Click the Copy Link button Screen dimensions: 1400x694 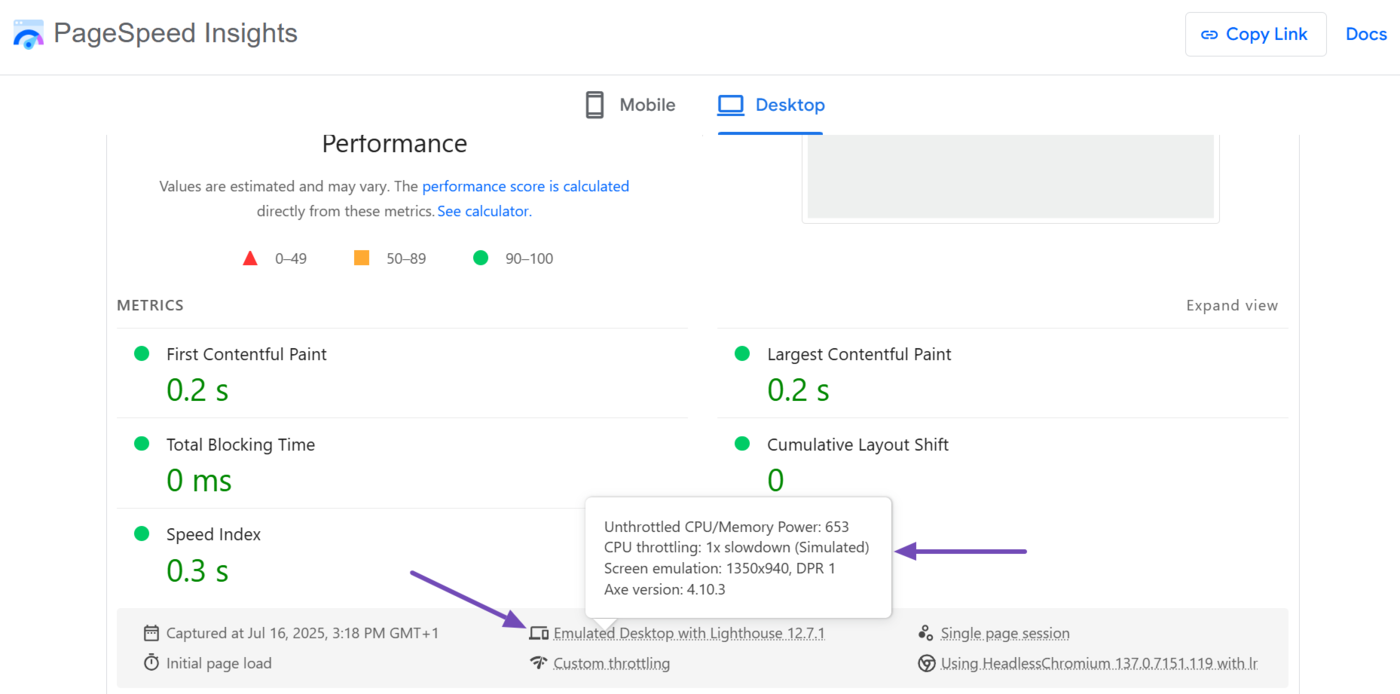tap(1256, 34)
